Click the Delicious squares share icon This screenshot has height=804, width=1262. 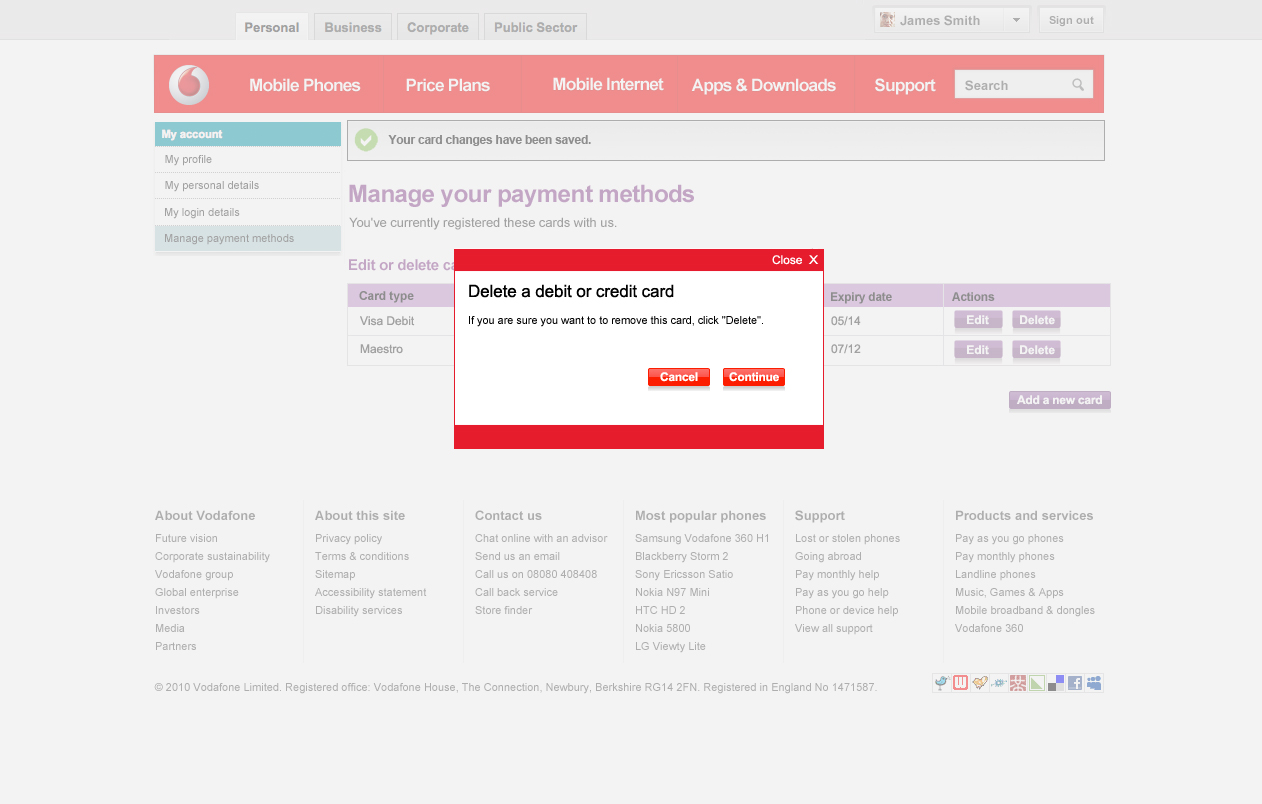tap(1056, 683)
